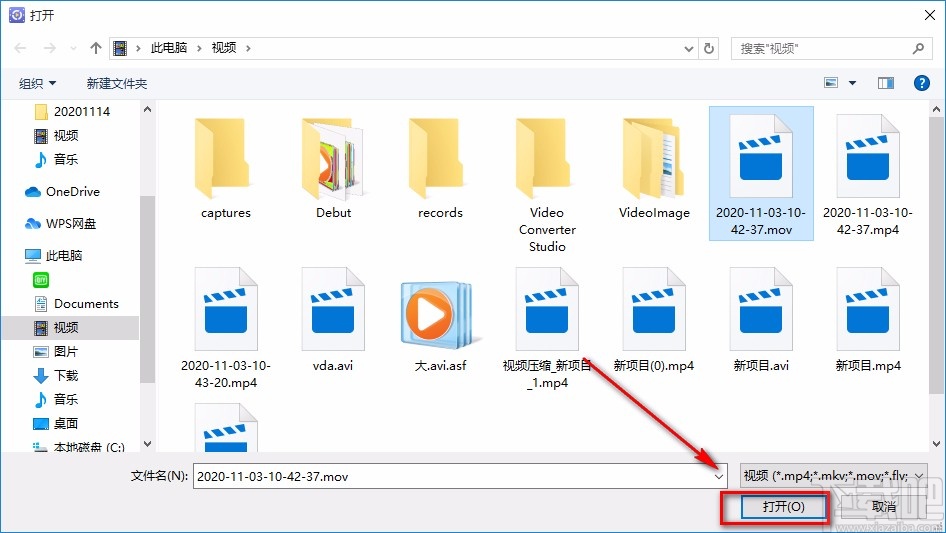Refresh the current folder view

pos(710,48)
